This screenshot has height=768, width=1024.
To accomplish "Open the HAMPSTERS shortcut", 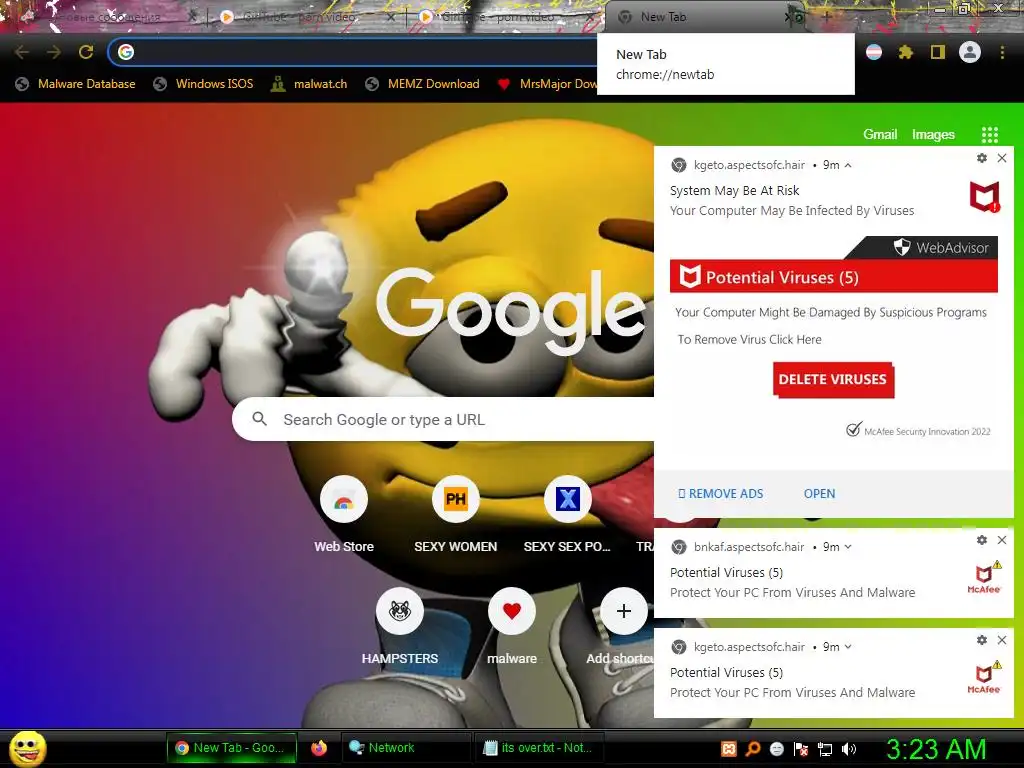I will 400,626.
